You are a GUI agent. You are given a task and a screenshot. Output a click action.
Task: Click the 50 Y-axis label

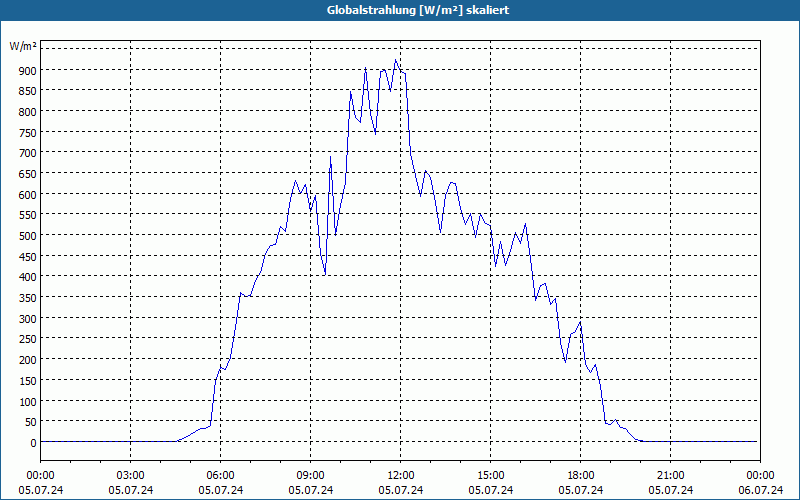click(31, 422)
